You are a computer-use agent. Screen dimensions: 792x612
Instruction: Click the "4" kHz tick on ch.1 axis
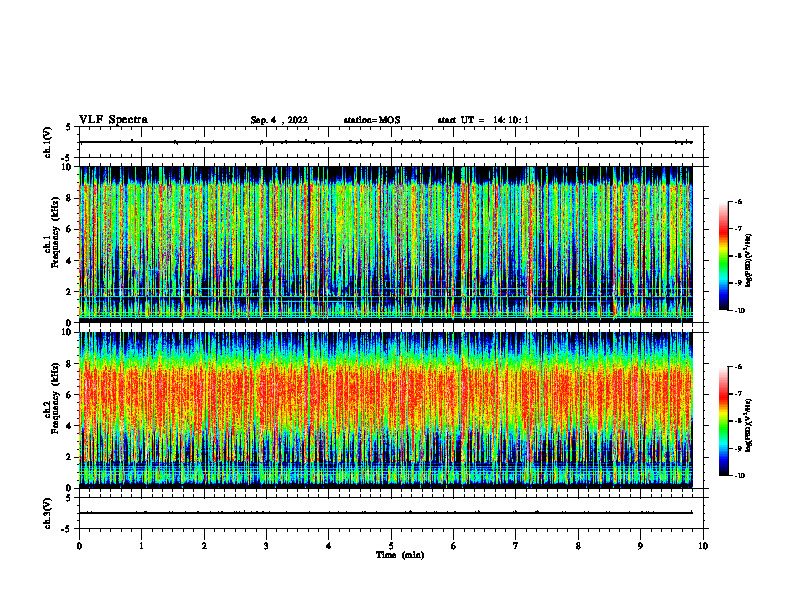(x=70, y=261)
